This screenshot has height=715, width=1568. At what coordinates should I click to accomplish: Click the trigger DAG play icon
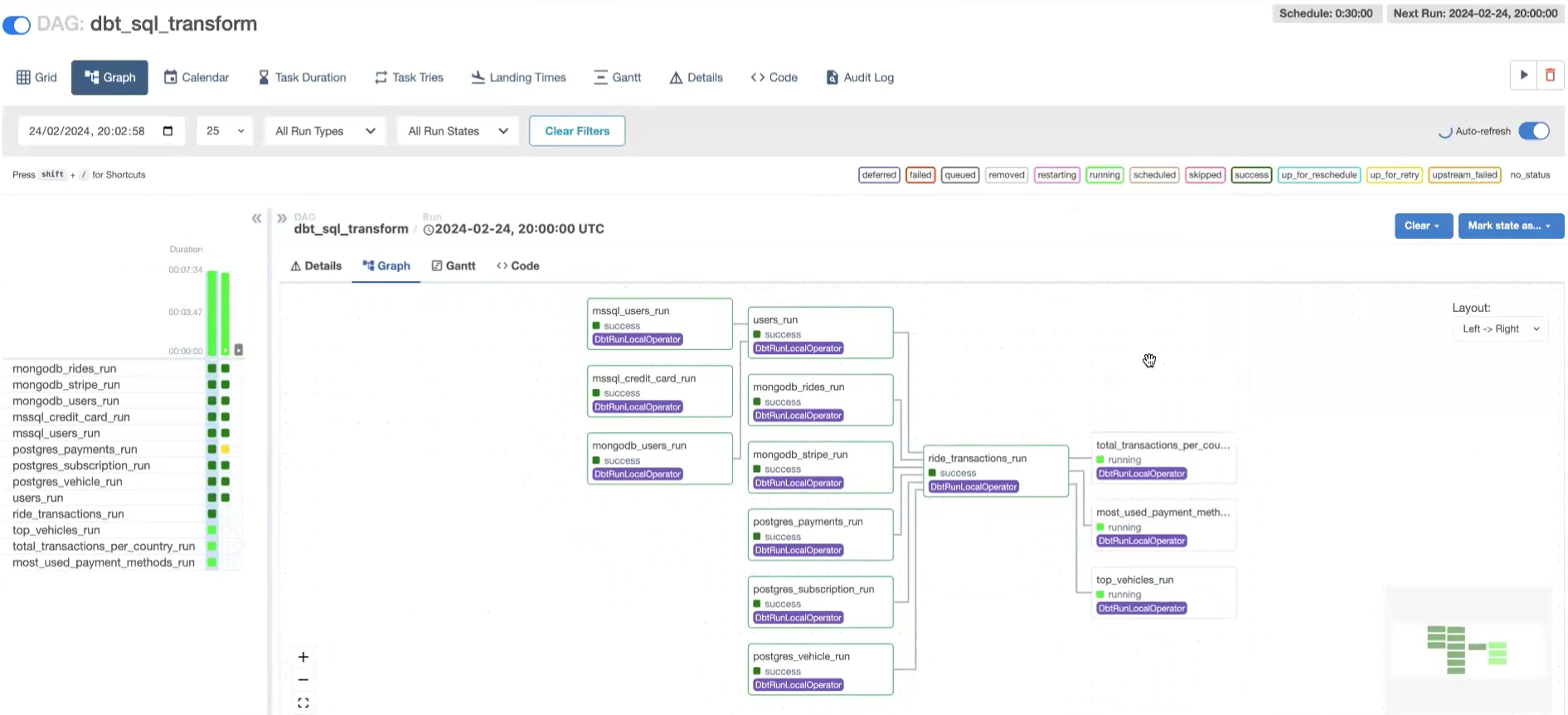(1523, 75)
